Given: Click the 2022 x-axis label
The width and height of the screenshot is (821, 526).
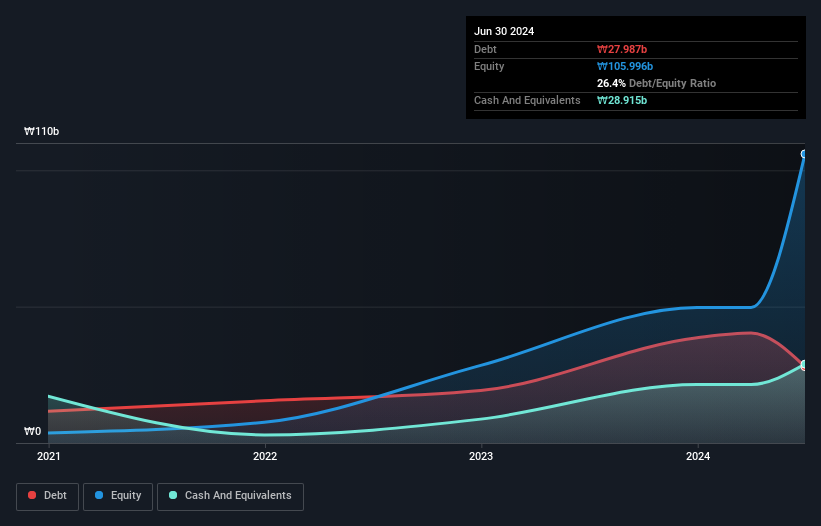Looking at the screenshot, I should (x=265, y=456).
